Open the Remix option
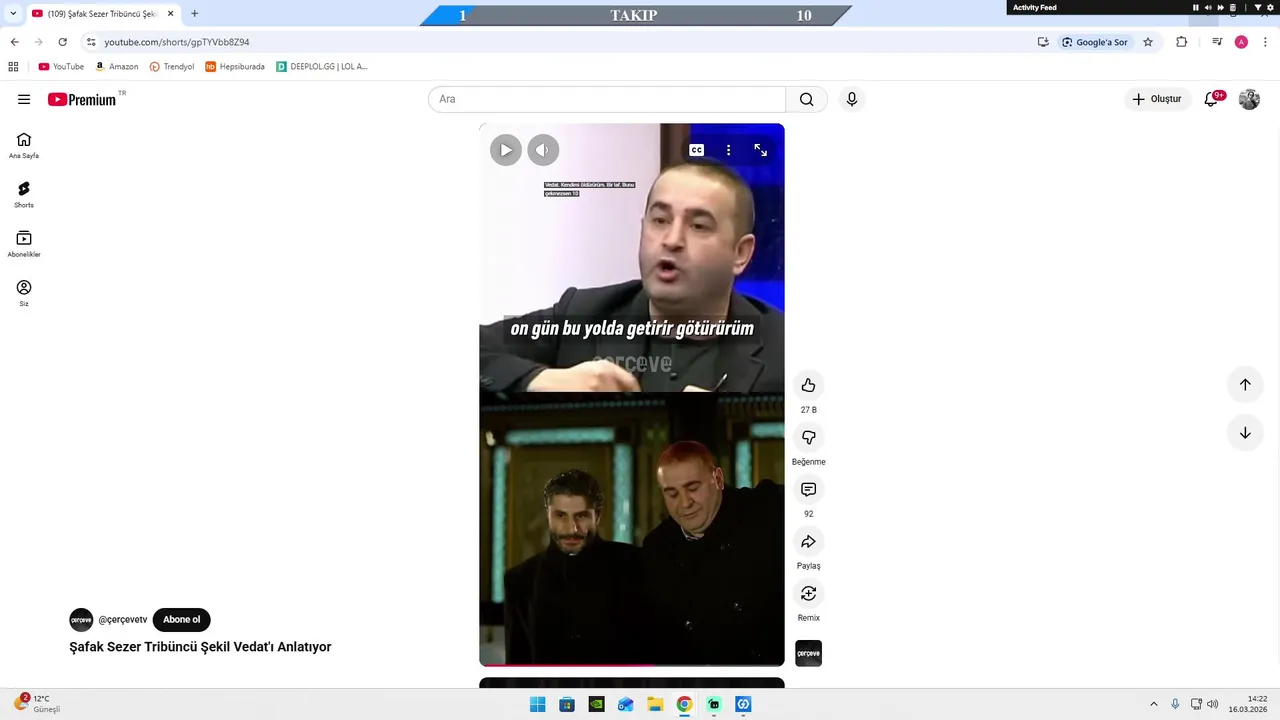Screen dimensions: 1280x720 808,594
